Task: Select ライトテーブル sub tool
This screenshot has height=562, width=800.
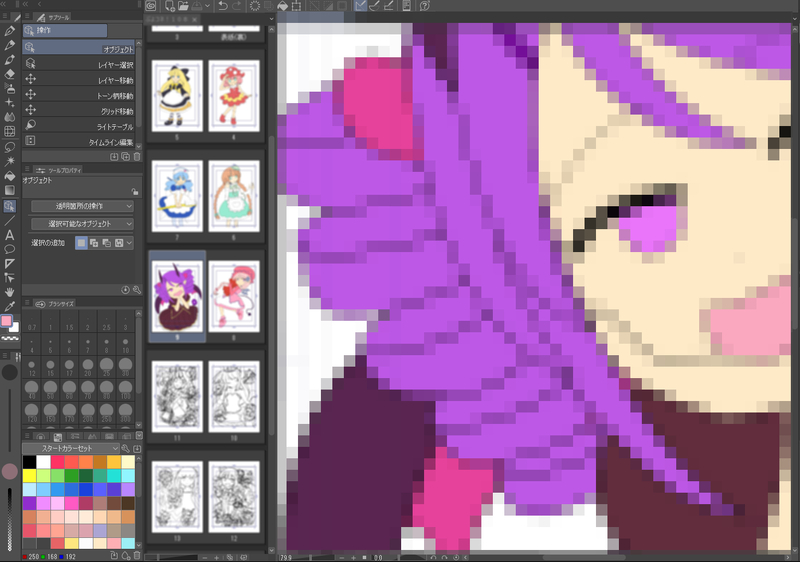Action: click(x=79, y=125)
